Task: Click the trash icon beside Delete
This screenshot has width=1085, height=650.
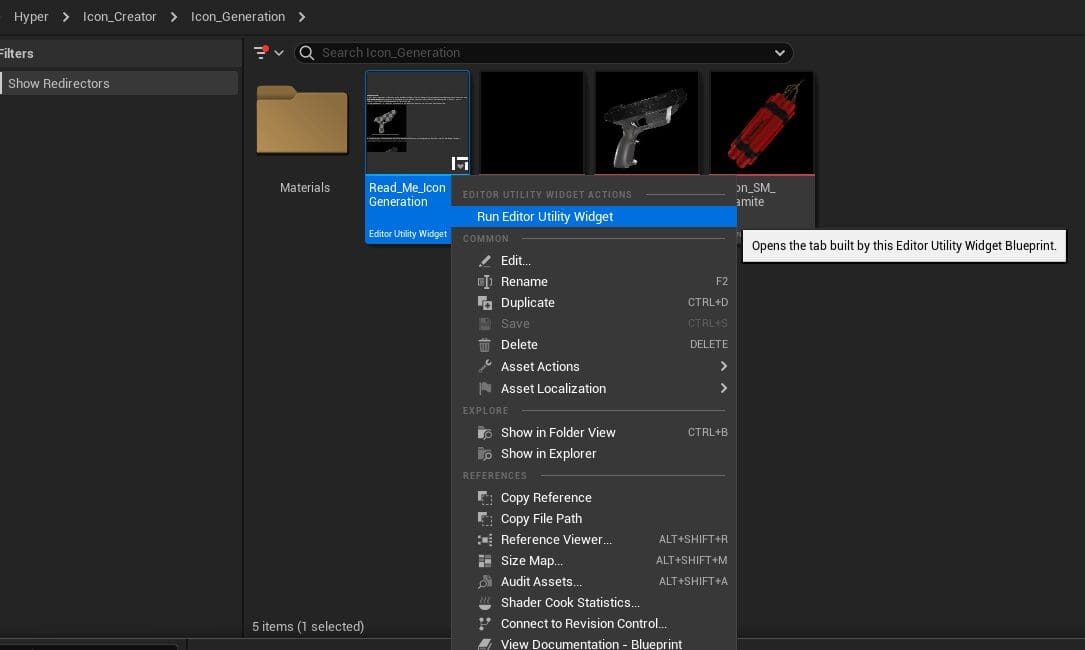Action: pyautogui.click(x=485, y=345)
